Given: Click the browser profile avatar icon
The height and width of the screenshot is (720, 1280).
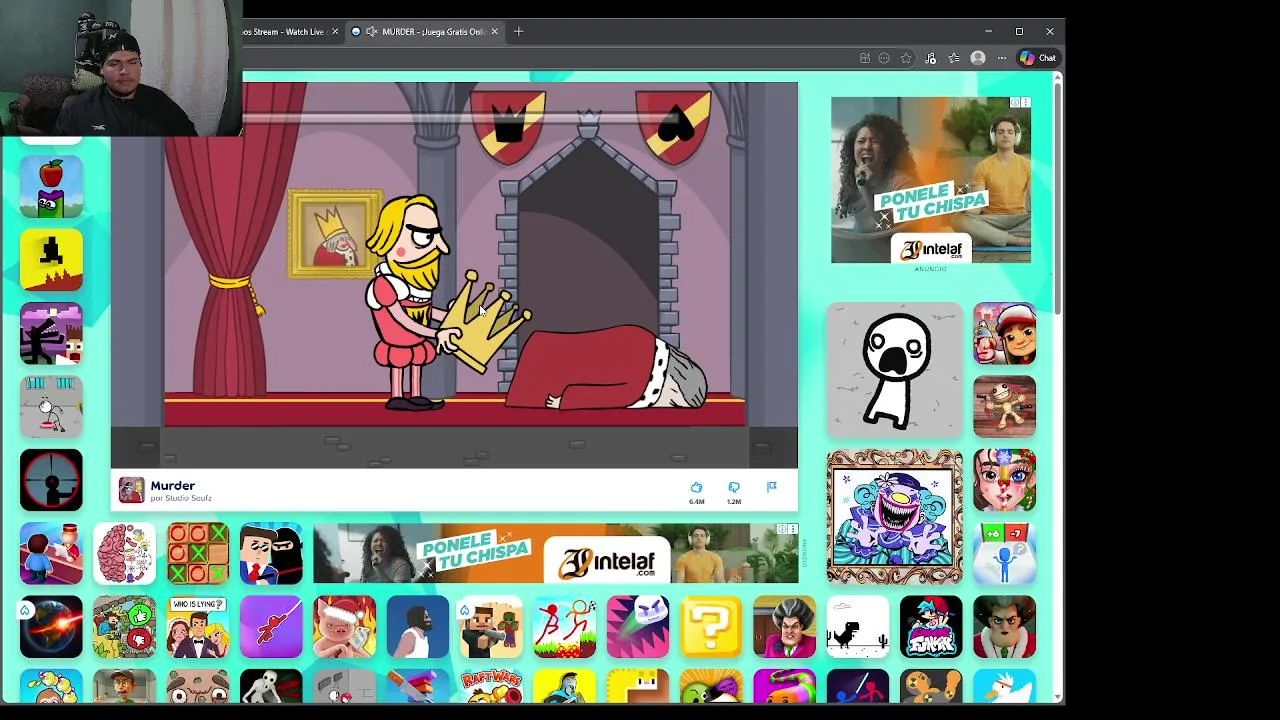Looking at the screenshot, I should click(x=978, y=58).
